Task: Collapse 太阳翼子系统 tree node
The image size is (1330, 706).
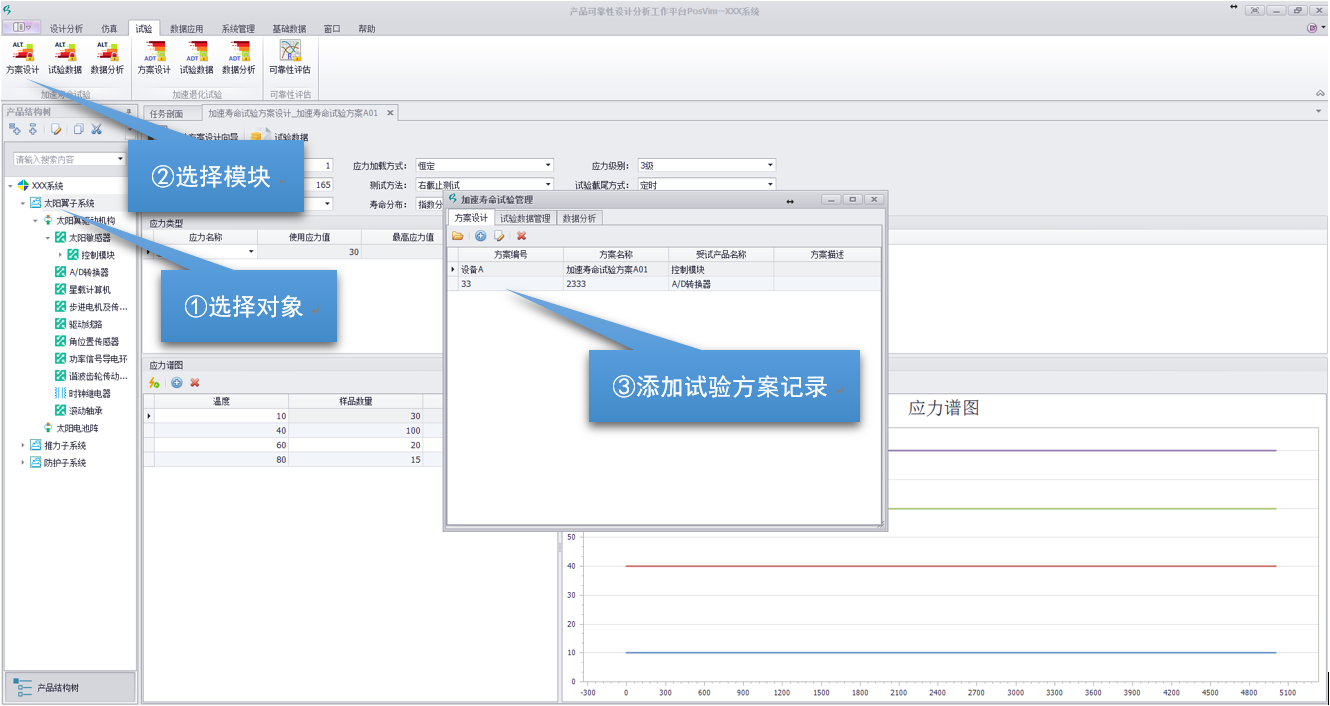Action: [x=23, y=203]
